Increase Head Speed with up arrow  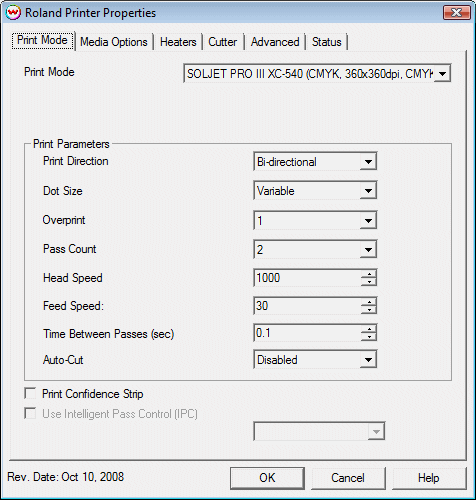point(369,274)
